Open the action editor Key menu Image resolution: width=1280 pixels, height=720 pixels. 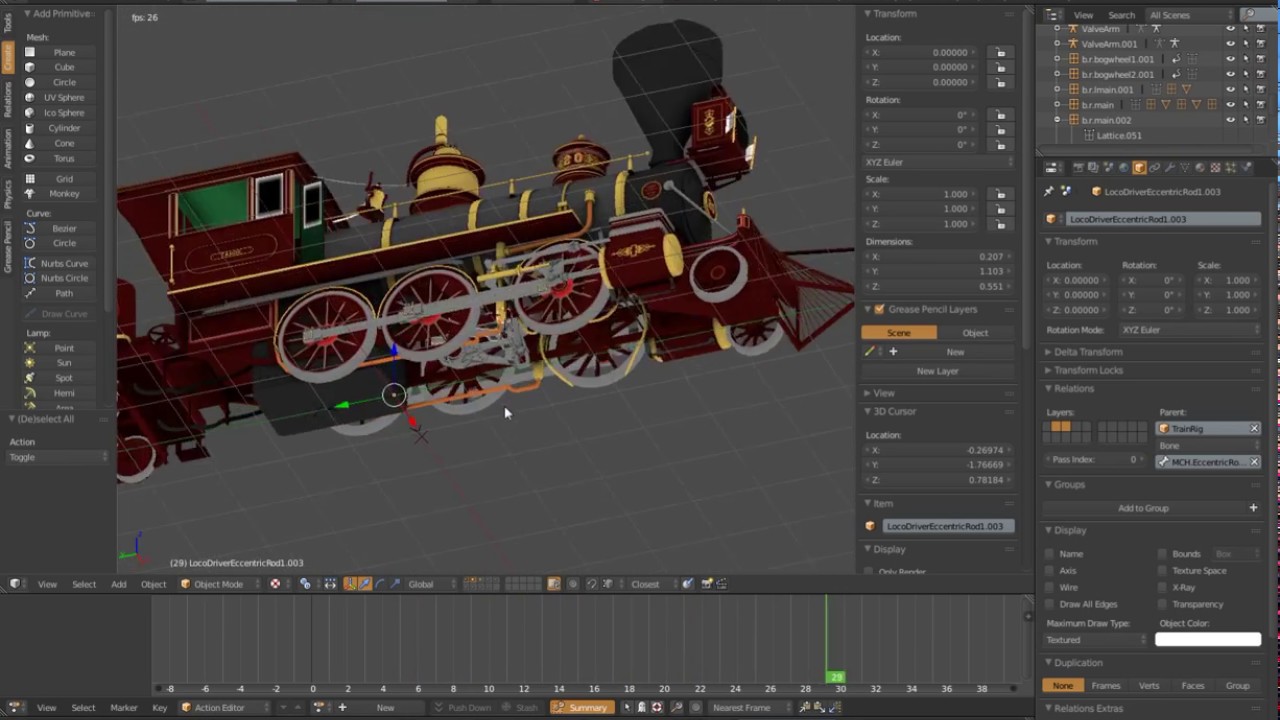pyautogui.click(x=159, y=707)
